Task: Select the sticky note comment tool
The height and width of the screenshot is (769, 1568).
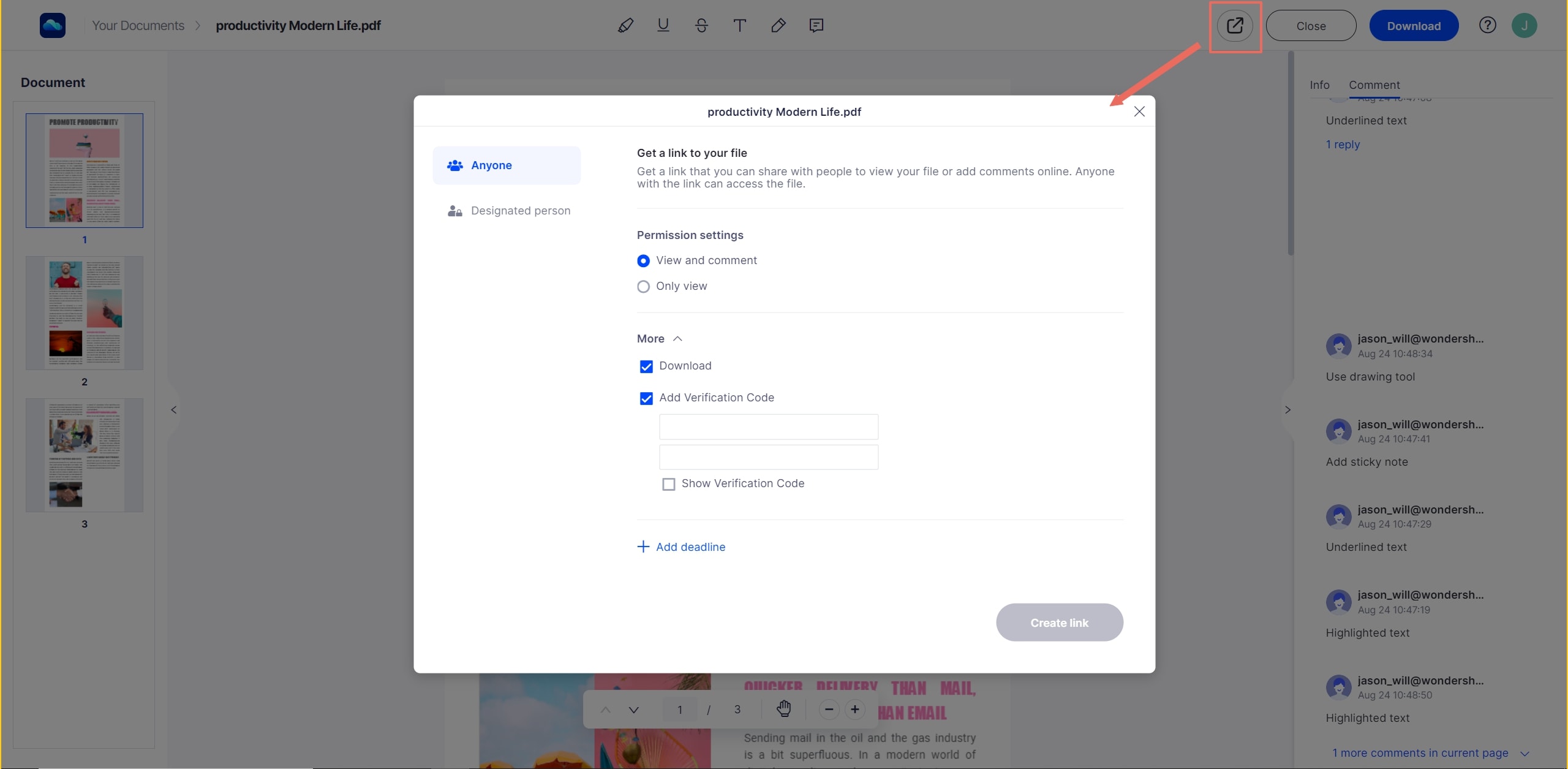Action: click(x=816, y=26)
